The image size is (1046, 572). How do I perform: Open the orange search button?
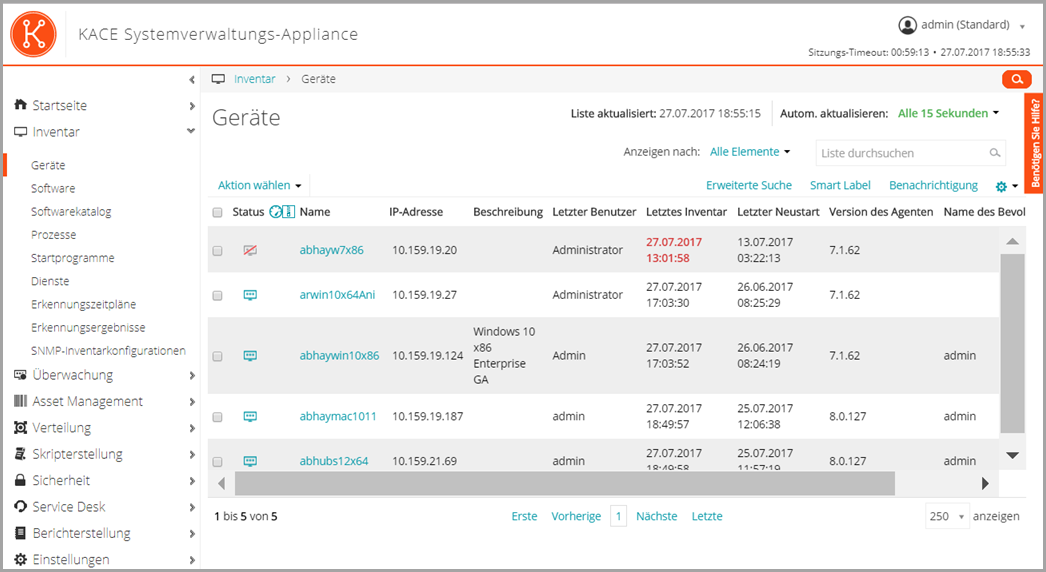(x=1017, y=79)
